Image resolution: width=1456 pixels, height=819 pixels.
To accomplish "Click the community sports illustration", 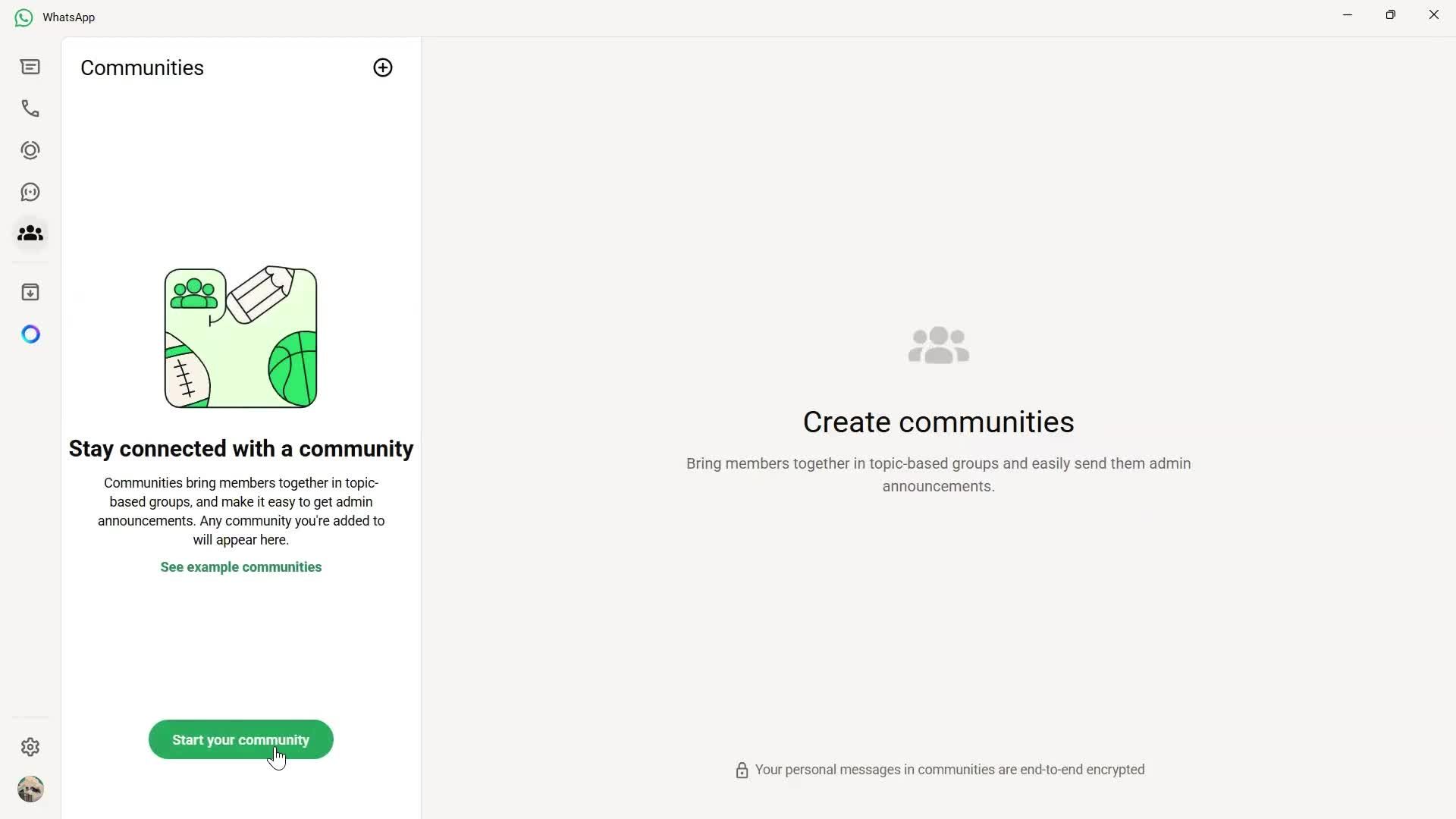I will point(240,337).
